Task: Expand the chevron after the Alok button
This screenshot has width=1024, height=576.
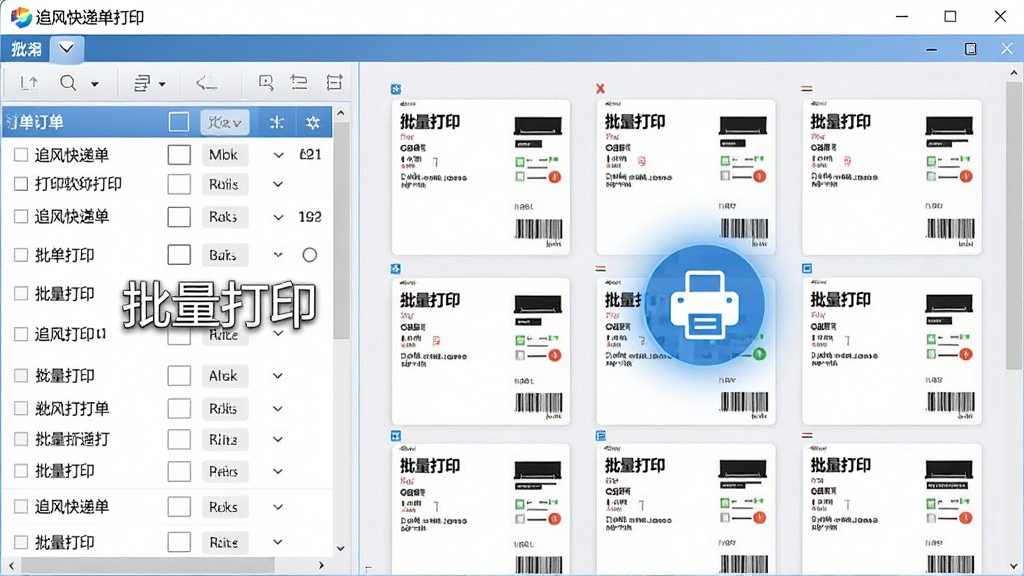Action: point(278,376)
